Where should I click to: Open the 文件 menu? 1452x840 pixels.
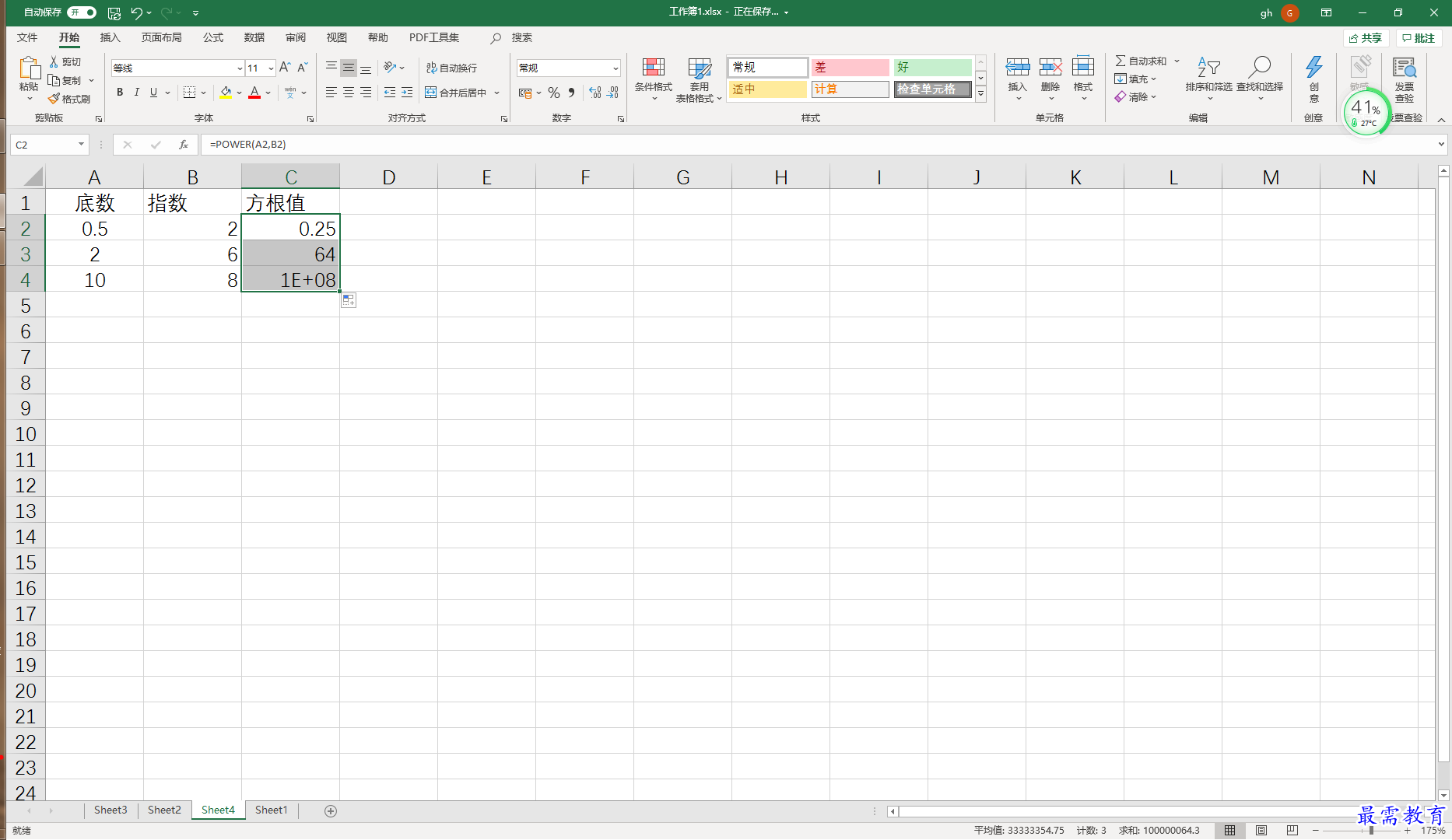[x=27, y=37]
